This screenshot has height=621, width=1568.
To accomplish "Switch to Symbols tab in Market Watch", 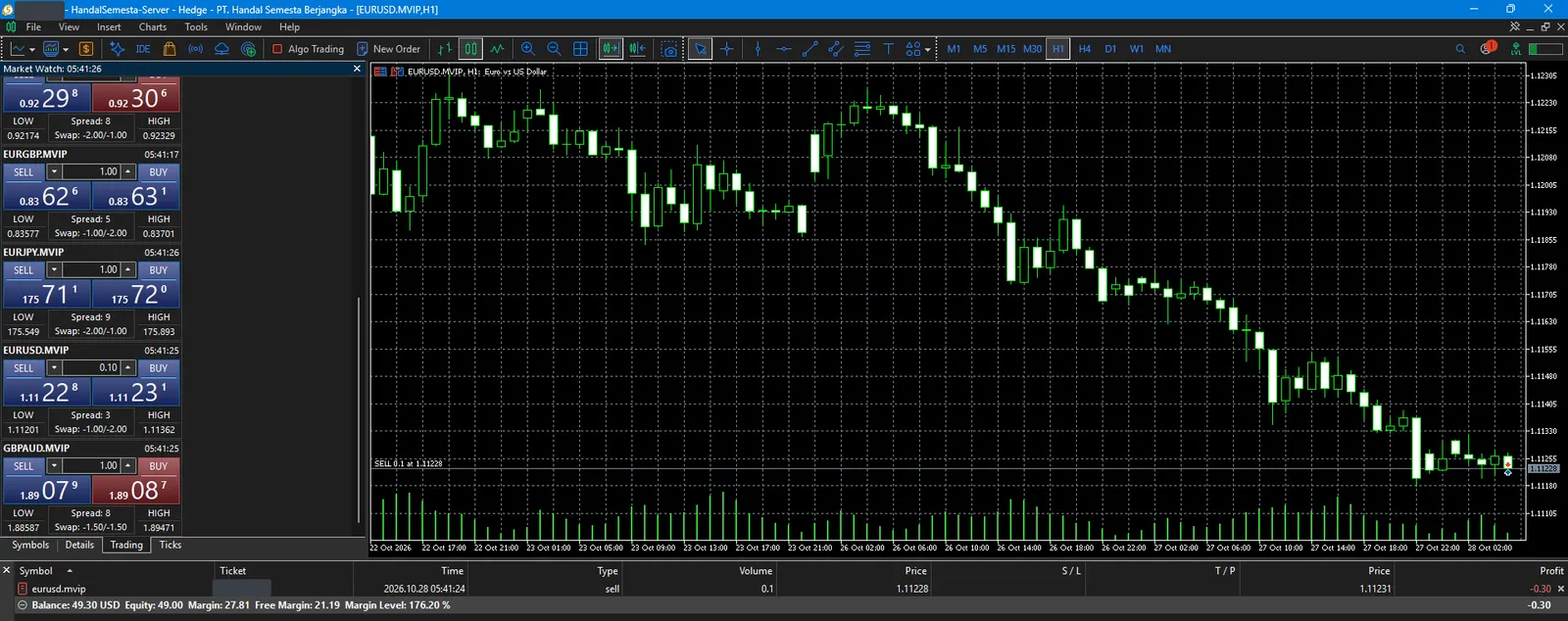I will coord(30,546).
